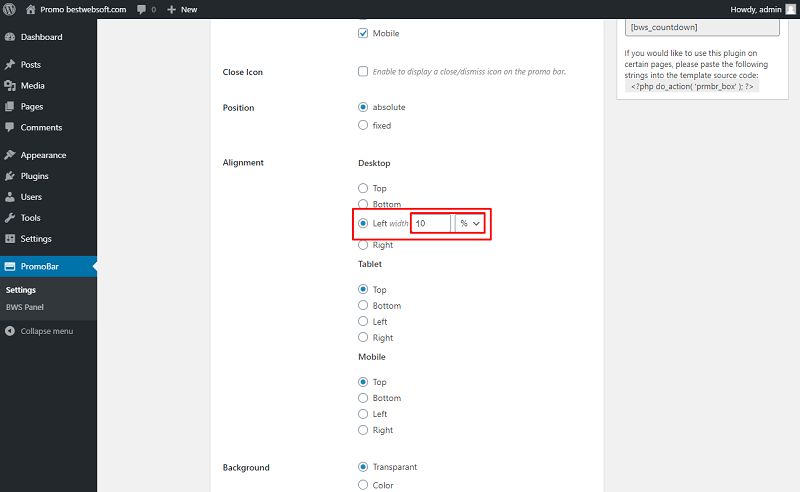Open the width unit % dropdown
This screenshot has height=492, width=800.
470,223
